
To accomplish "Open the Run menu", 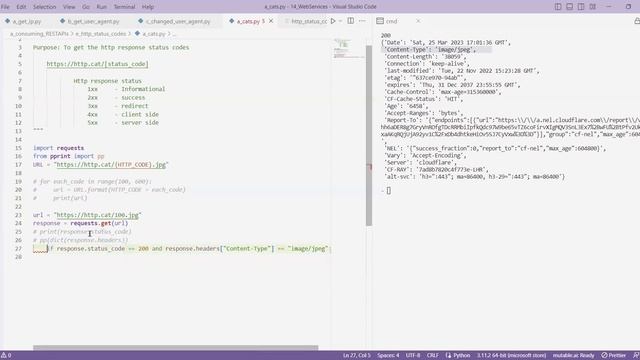I will pos(102,7).
